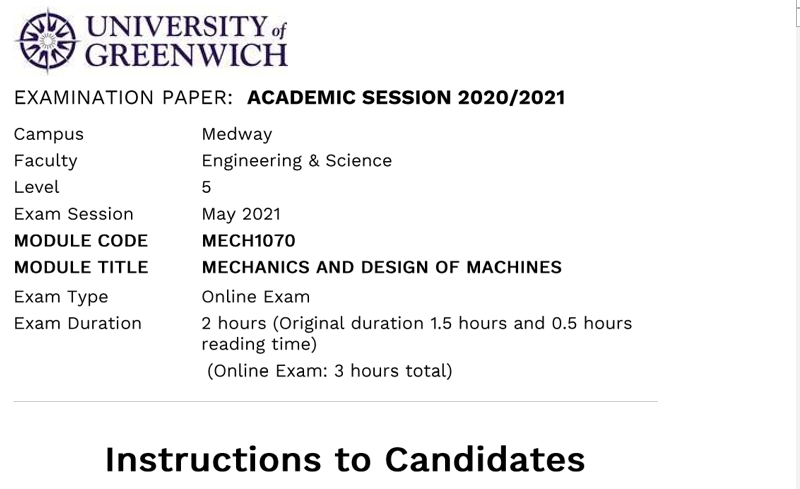This screenshot has width=800, height=489.
Task: Click the MODULE TITLE label
Action: 81,267
